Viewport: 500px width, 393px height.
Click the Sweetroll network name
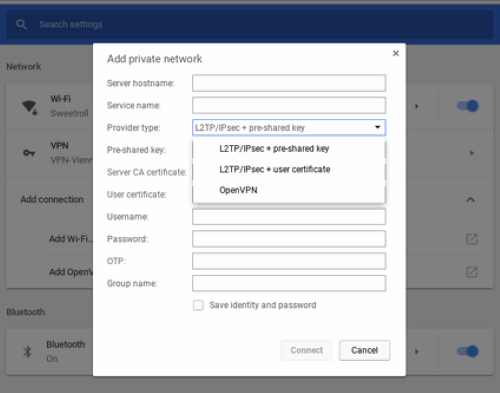(69, 113)
